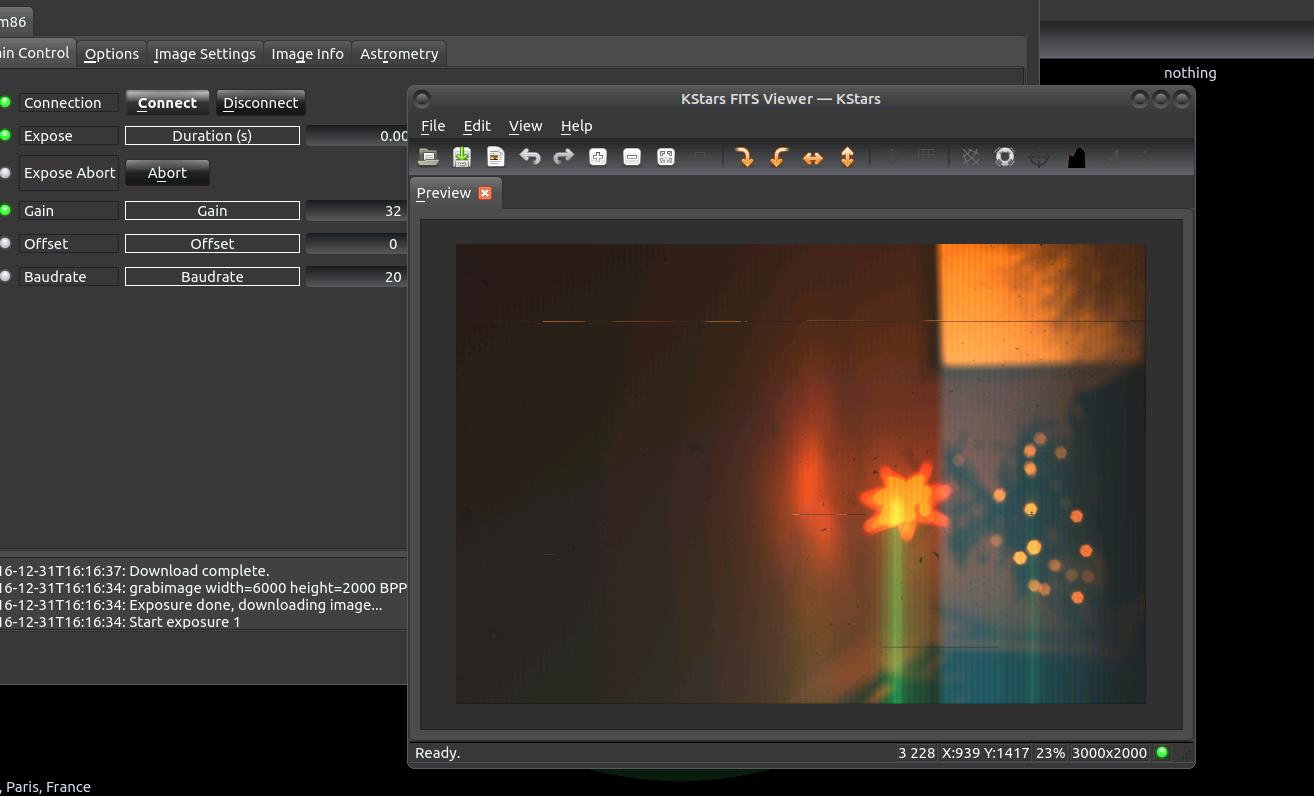The image size is (1314, 796).
Task: Abort the current exposure
Action: [x=167, y=173]
